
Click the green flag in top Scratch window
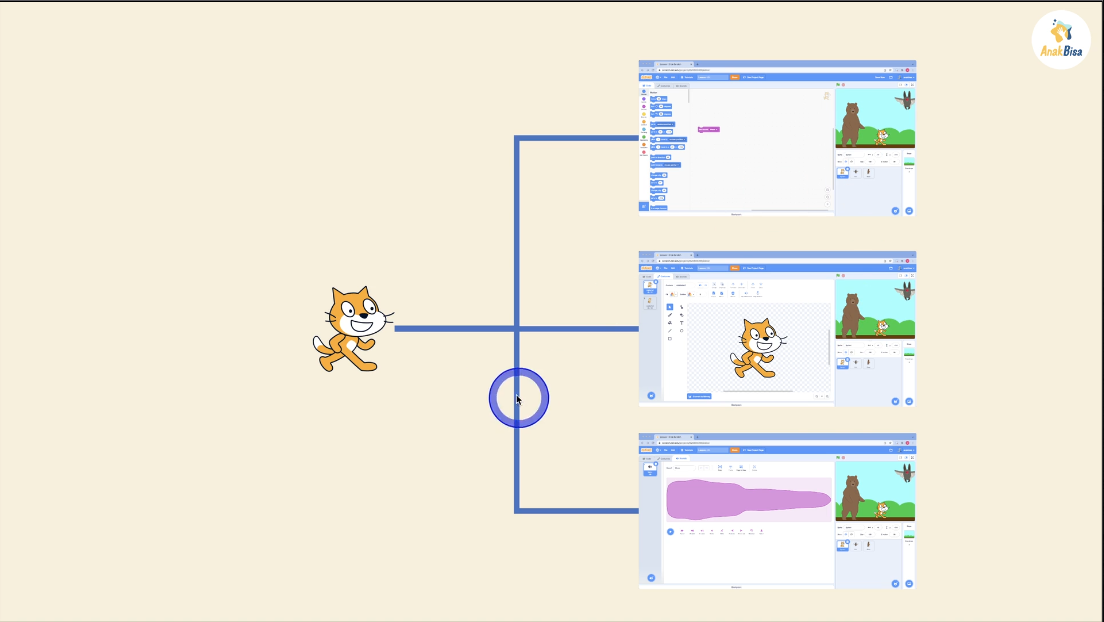[838, 85]
